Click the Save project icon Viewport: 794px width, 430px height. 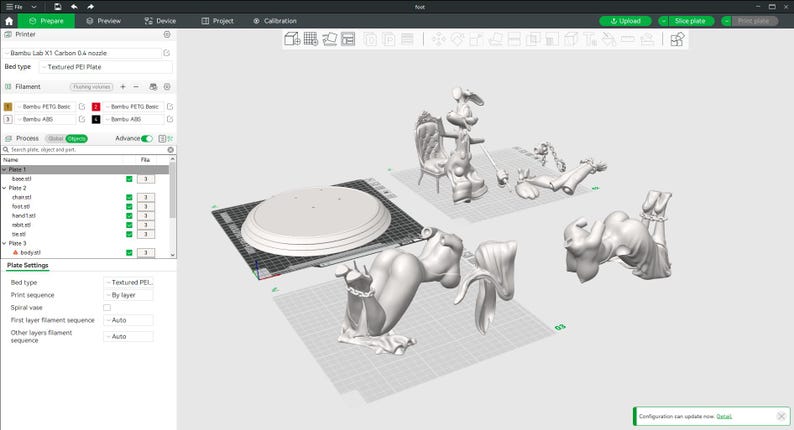click(x=57, y=7)
